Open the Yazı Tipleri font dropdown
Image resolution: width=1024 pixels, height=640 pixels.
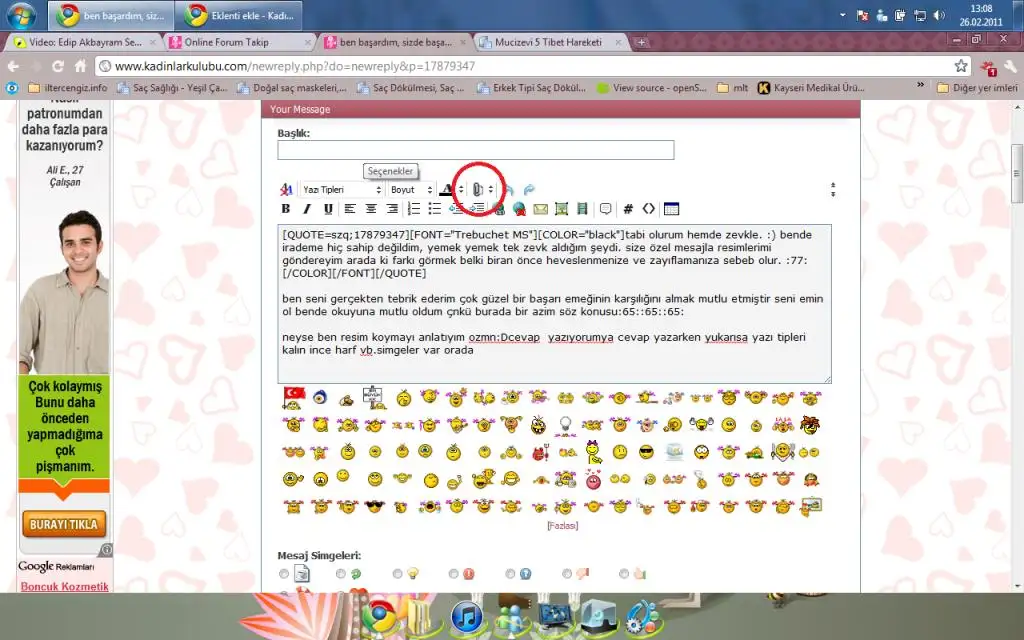coord(342,189)
